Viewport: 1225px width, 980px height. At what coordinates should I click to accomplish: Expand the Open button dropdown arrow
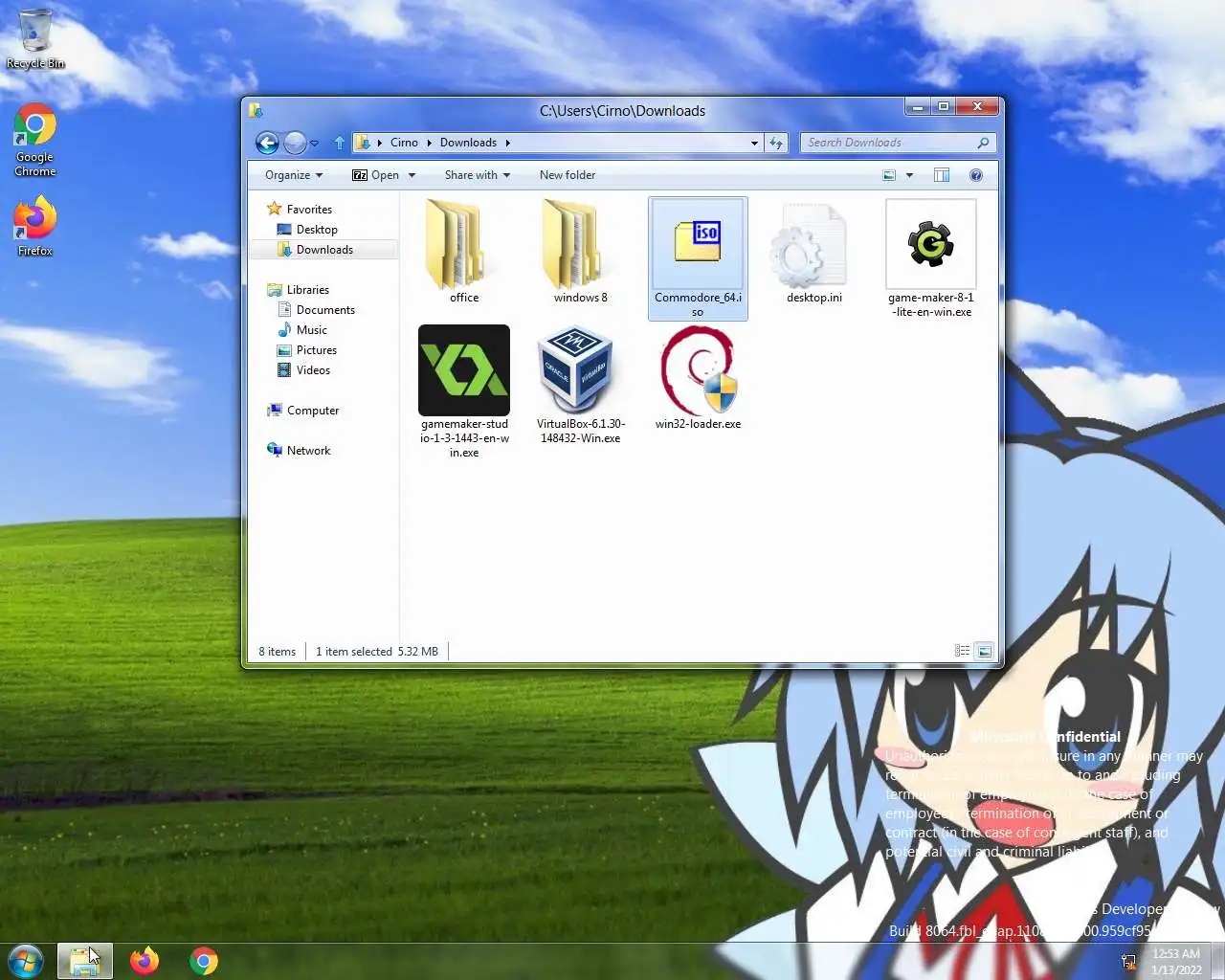[412, 175]
